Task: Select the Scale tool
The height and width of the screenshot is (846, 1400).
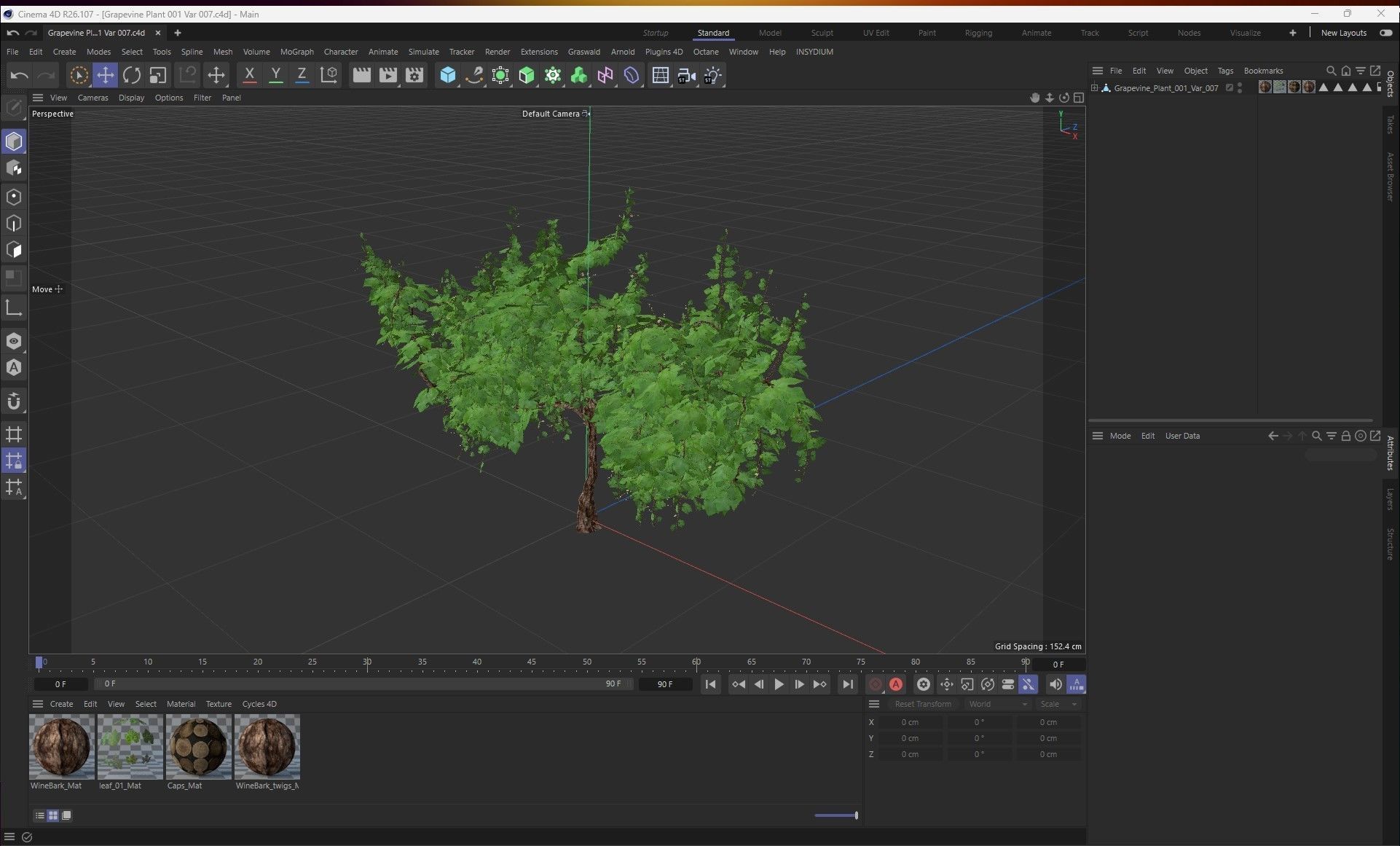Action: tap(157, 75)
